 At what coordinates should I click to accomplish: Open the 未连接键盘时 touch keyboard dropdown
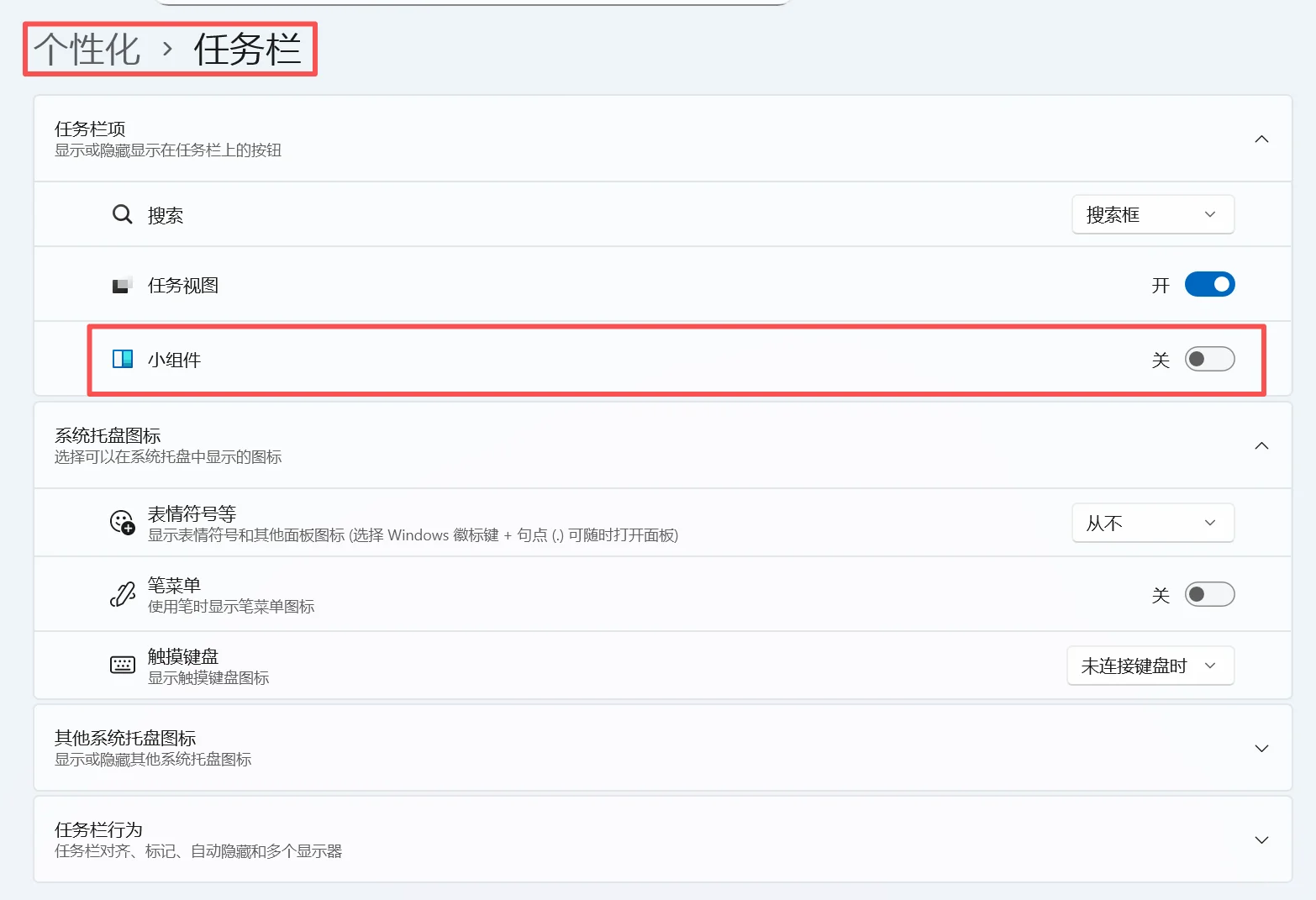[1150, 665]
